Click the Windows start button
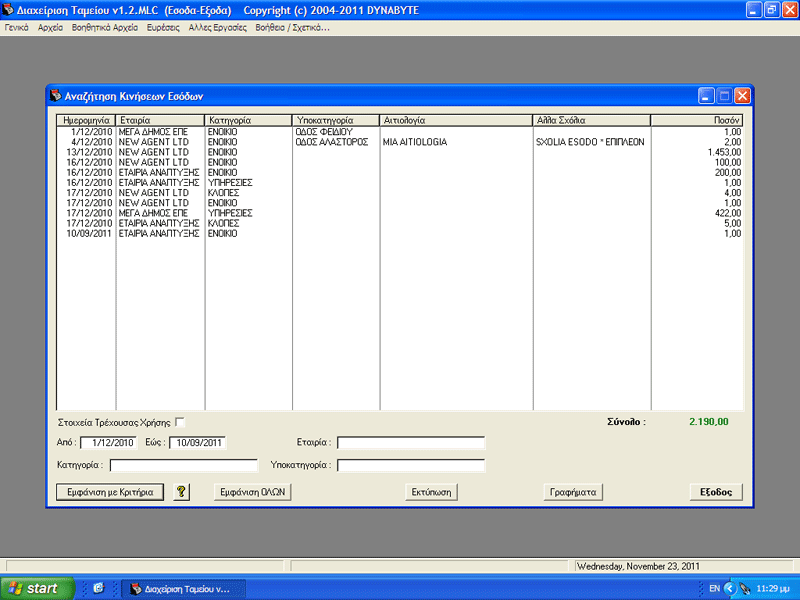 pos(37,588)
